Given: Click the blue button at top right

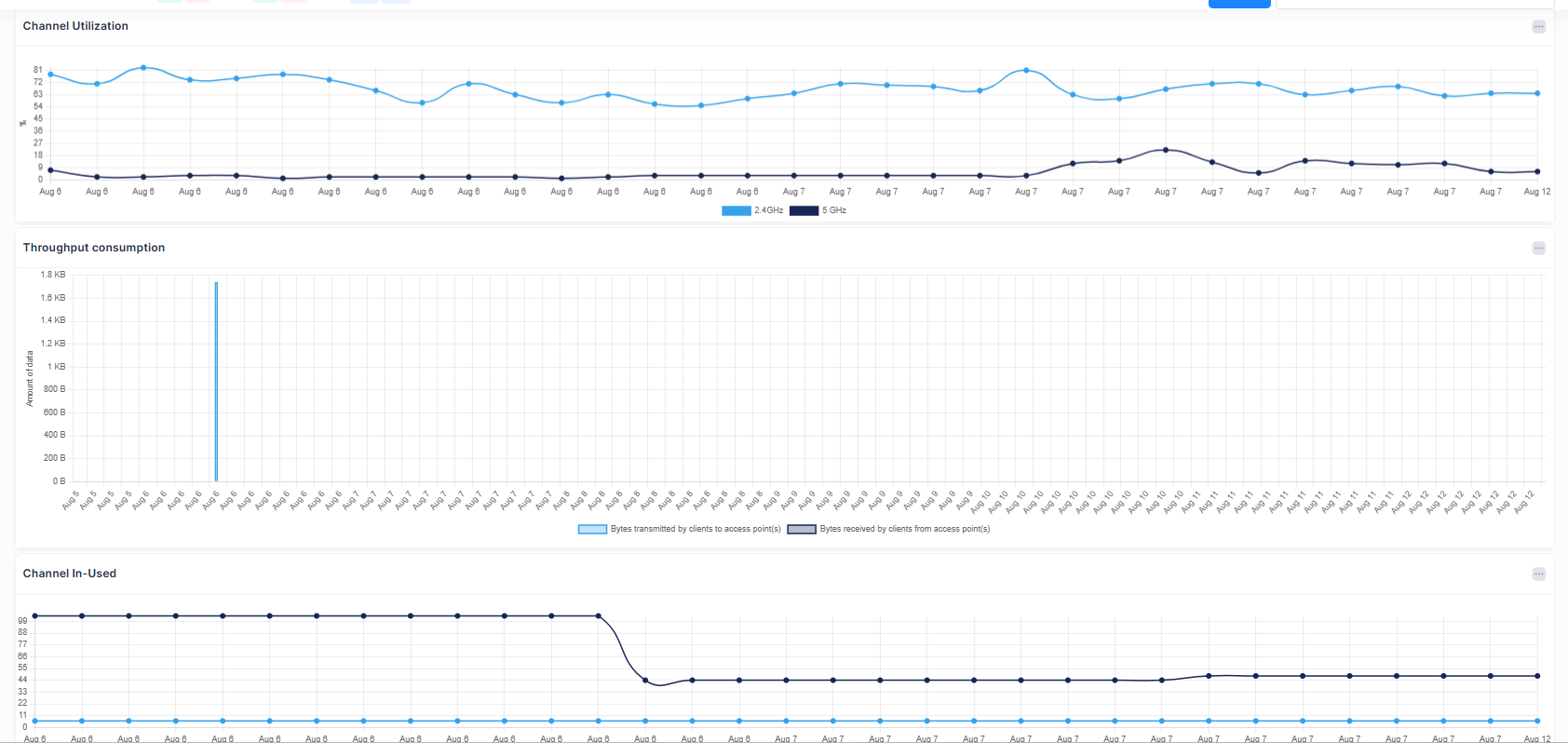Looking at the screenshot, I should tap(1238, 4).
